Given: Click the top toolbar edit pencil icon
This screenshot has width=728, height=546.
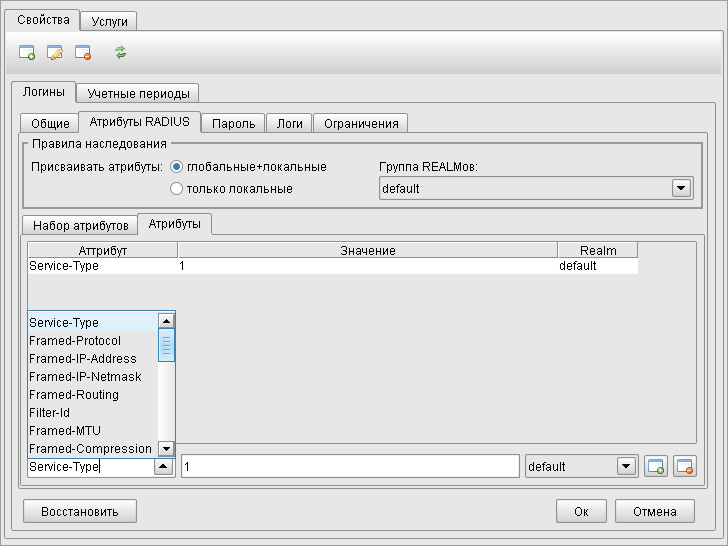Looking at the screenshot, I should pos(55,53).
